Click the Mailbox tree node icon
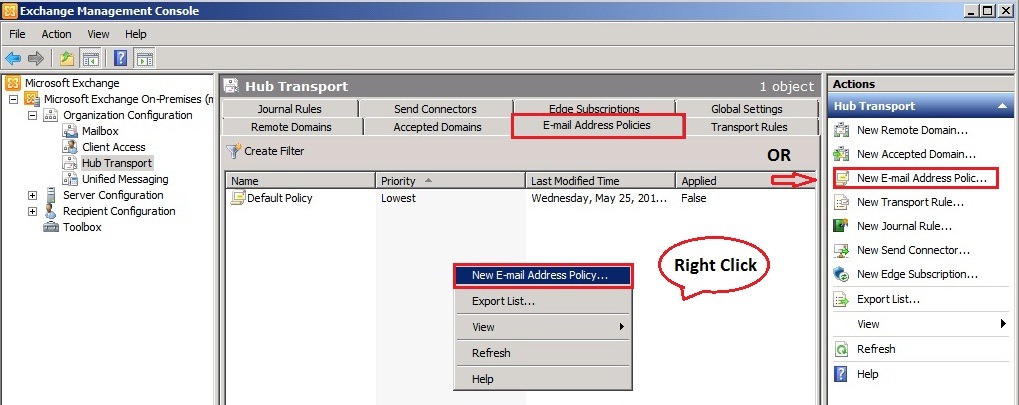The height and width of the screenshot is (405, 1019). [x=70, y=131]
